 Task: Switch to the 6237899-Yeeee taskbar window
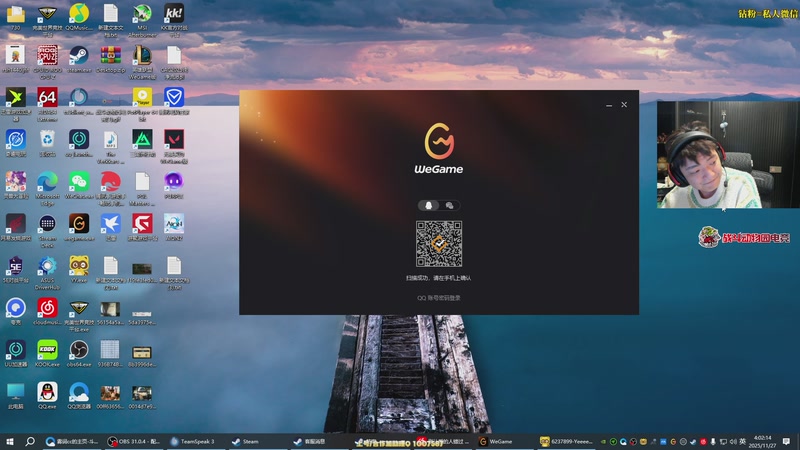click(x=566, y=441)
